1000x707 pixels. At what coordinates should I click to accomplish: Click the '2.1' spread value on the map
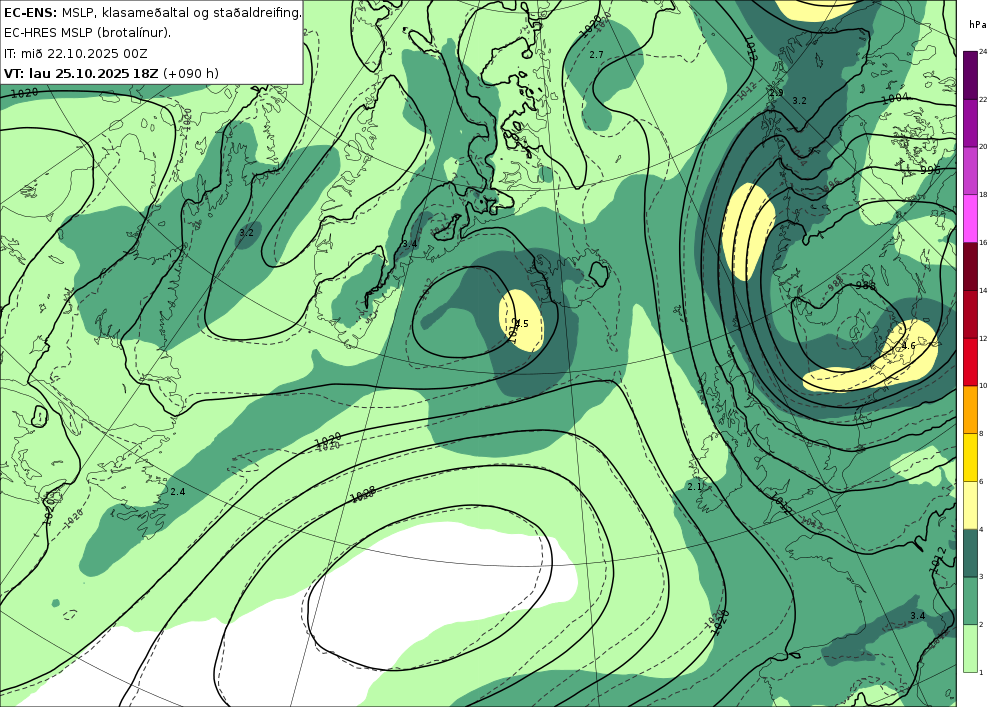(x=695, y=486)
